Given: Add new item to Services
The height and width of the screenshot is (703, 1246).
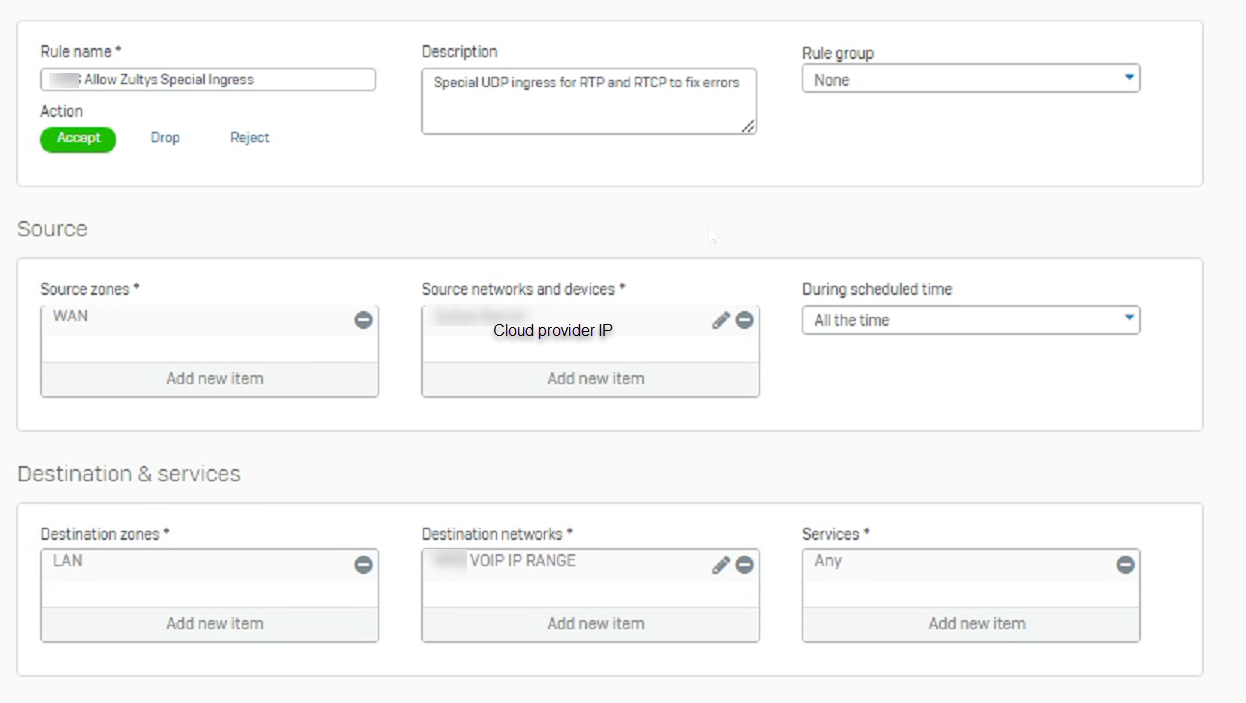Looking at the screenshot, I should tap(971, 624).
